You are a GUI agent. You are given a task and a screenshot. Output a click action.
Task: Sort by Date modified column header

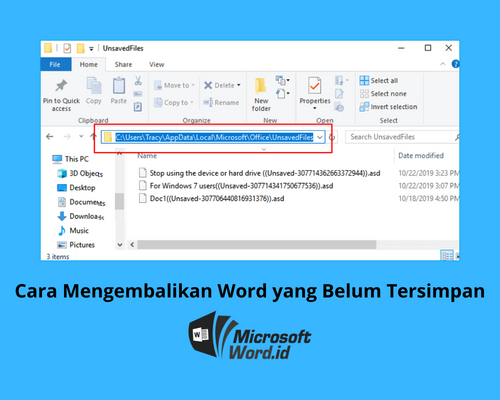pos(421,156)
